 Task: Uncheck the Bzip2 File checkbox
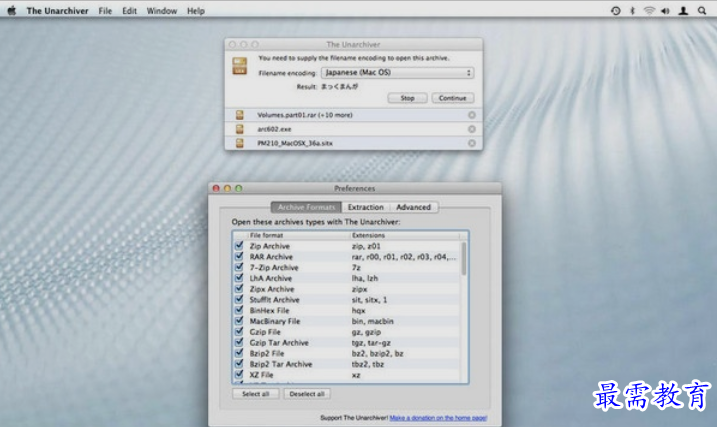(239, 353)
